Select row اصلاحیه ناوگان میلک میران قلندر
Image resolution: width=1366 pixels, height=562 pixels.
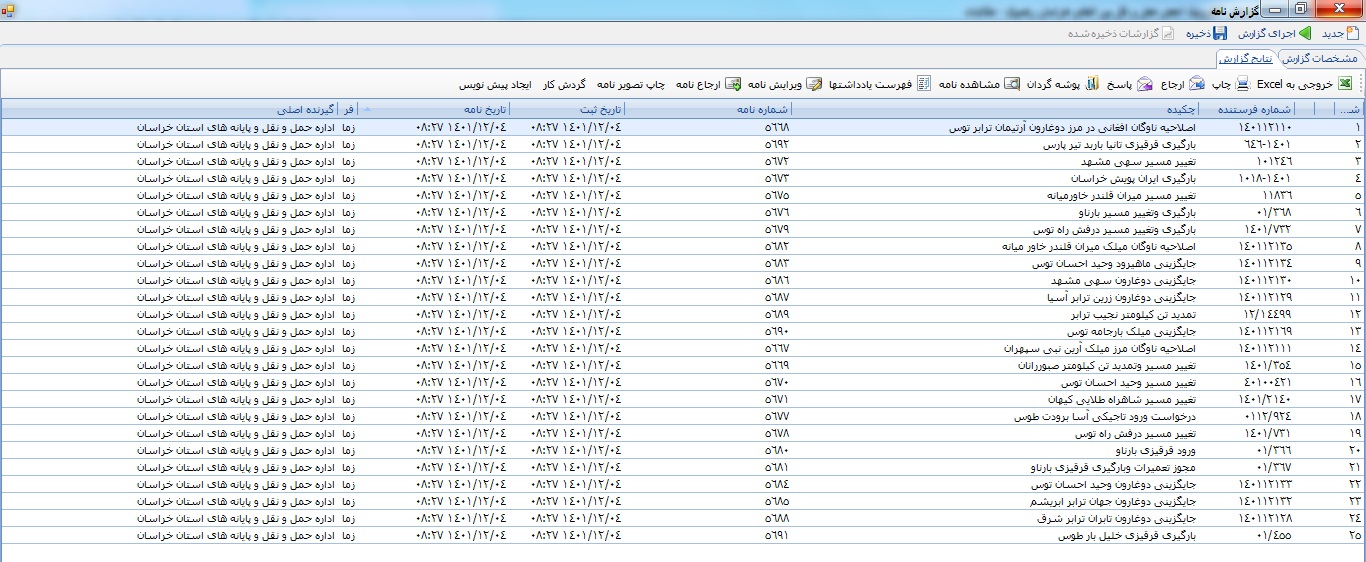[682, 247]
